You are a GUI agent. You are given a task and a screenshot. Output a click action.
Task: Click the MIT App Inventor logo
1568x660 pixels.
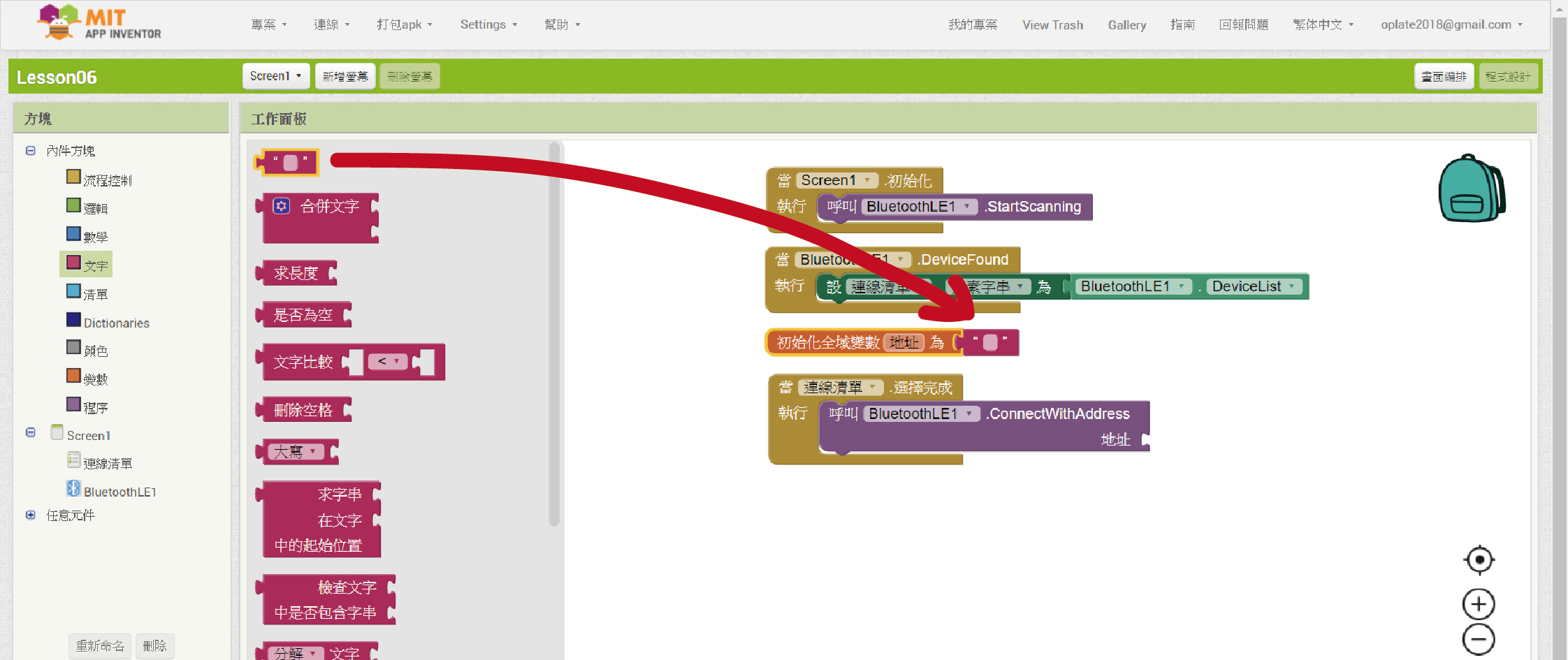point(99,24)
